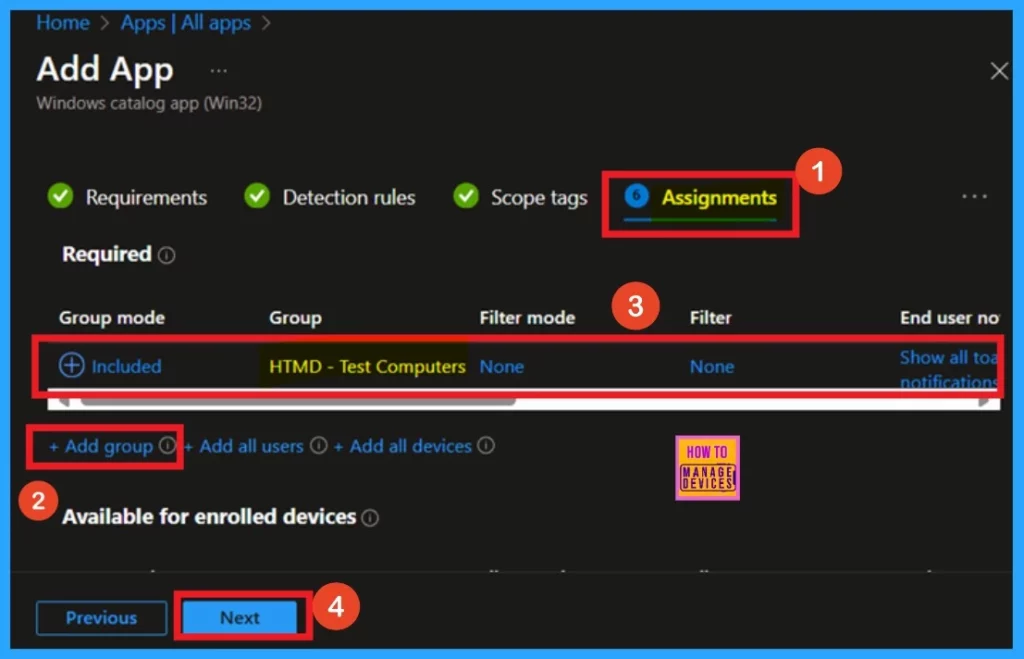Click the Filter mode None link
The image size is (1024, 659).
click(502, 366)
